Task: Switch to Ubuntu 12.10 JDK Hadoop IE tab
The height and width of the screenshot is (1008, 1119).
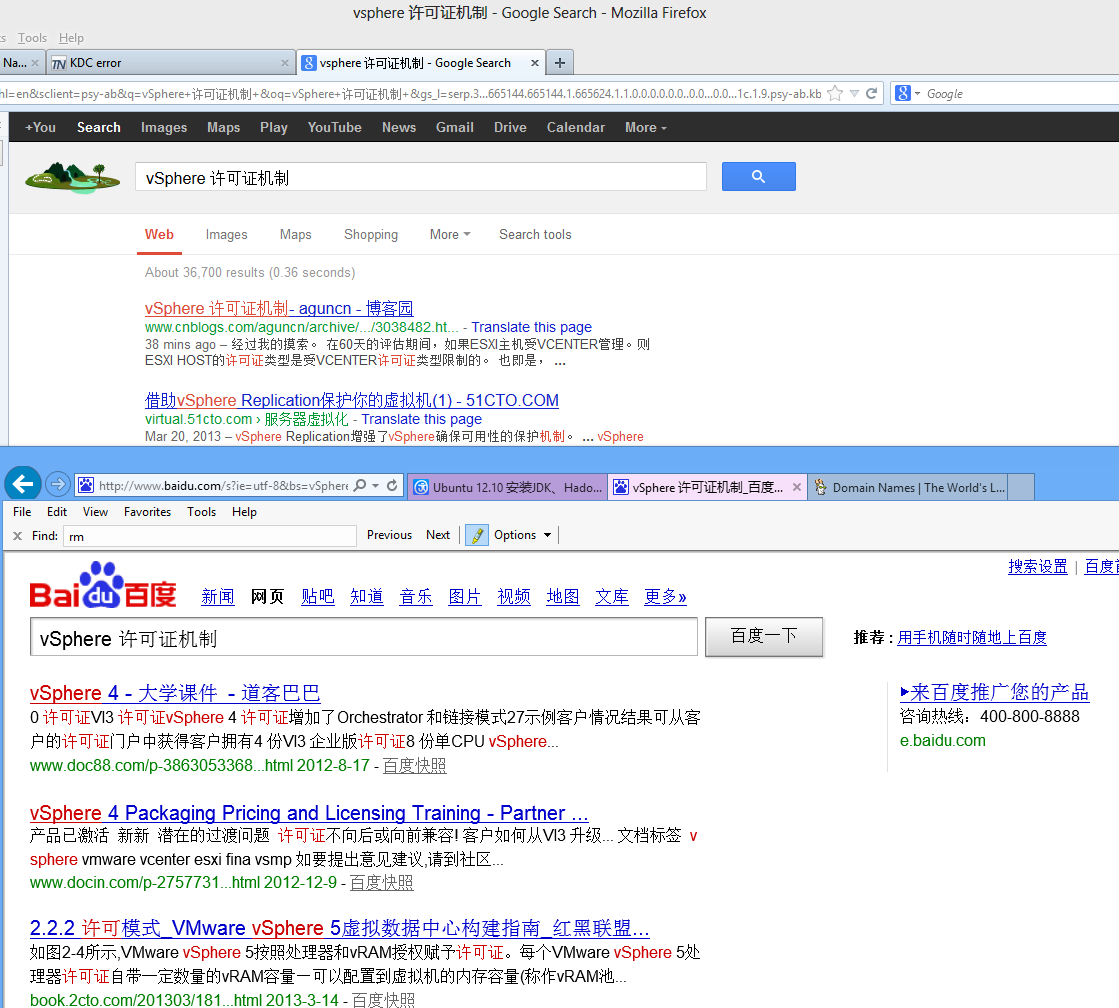Action: [508, 487]
